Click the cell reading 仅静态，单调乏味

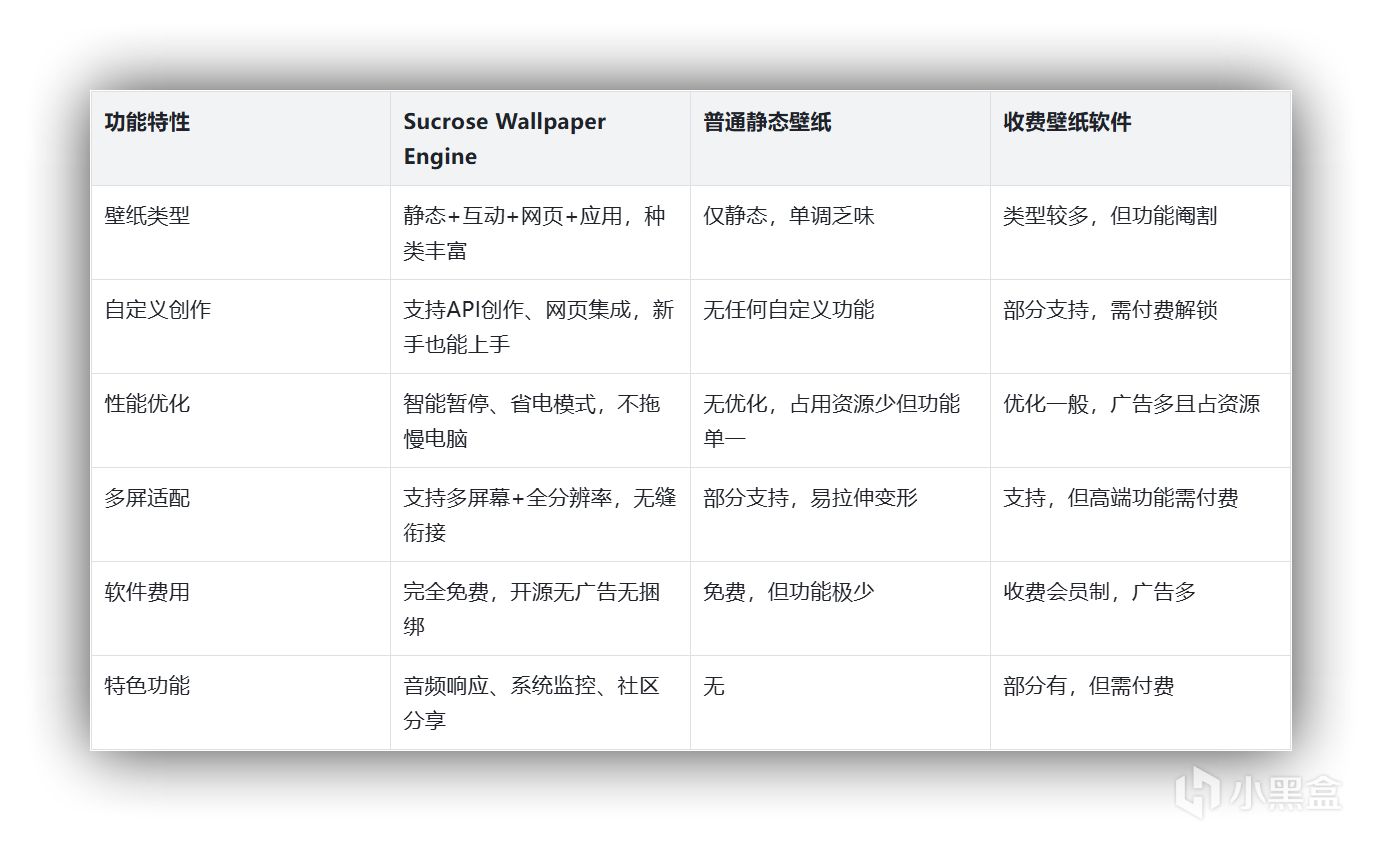pyautogui.click(x=788, y=216)
